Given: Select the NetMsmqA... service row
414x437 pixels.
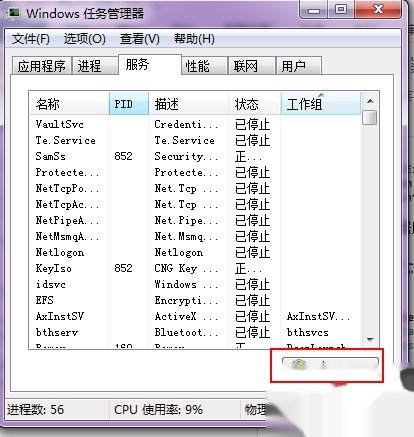Looking at the screenshot, I should pos(195,236).
